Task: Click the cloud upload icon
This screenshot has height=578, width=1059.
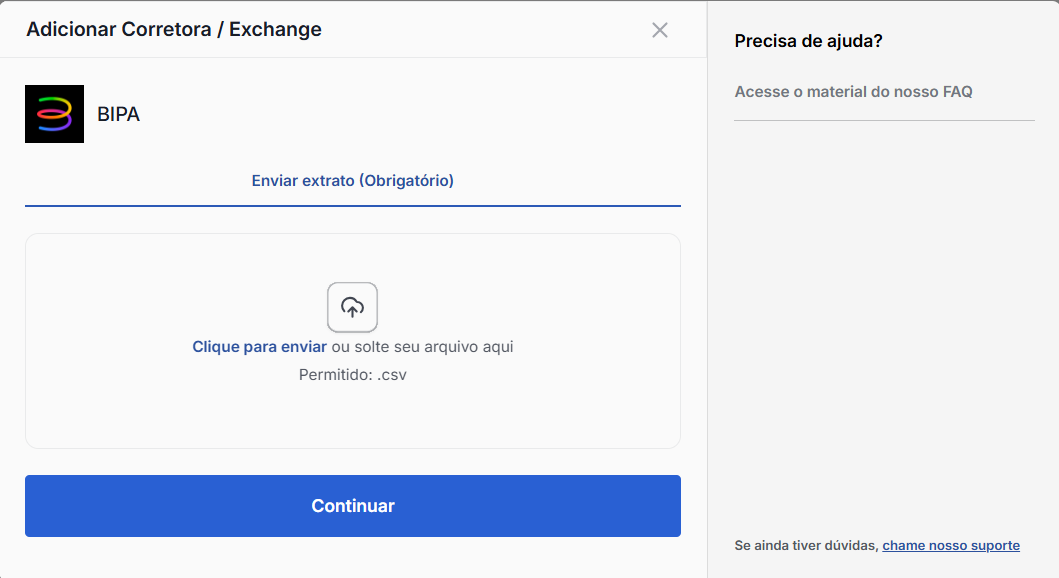Action: click(x=352, y=307)
